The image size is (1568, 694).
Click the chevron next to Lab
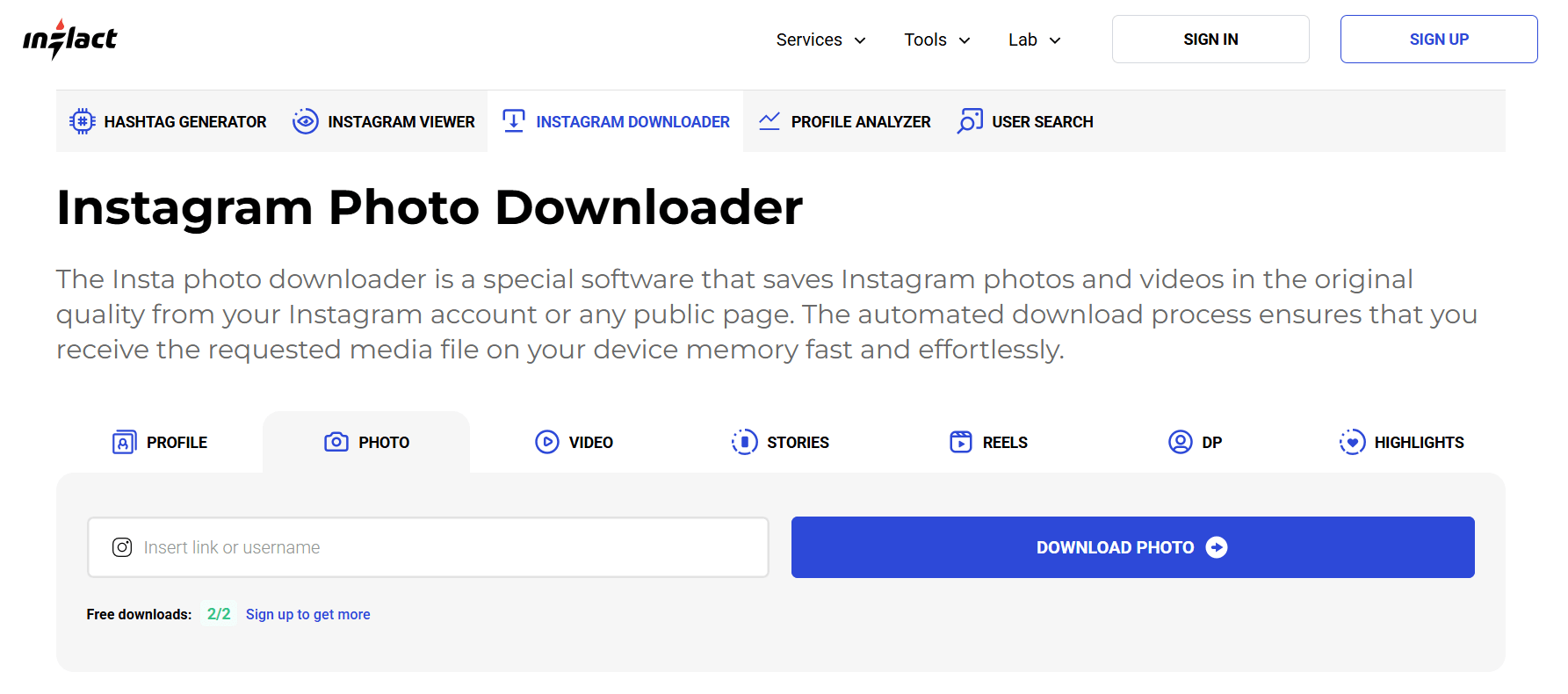(1055, 40)
